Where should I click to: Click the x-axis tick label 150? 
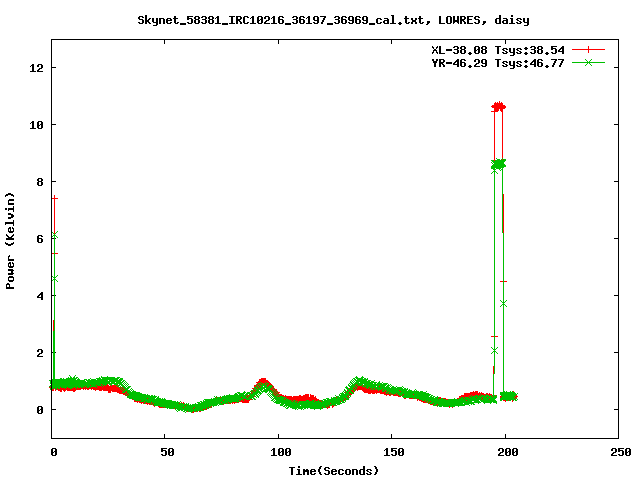pyautogui.click(x=394, y=452)
